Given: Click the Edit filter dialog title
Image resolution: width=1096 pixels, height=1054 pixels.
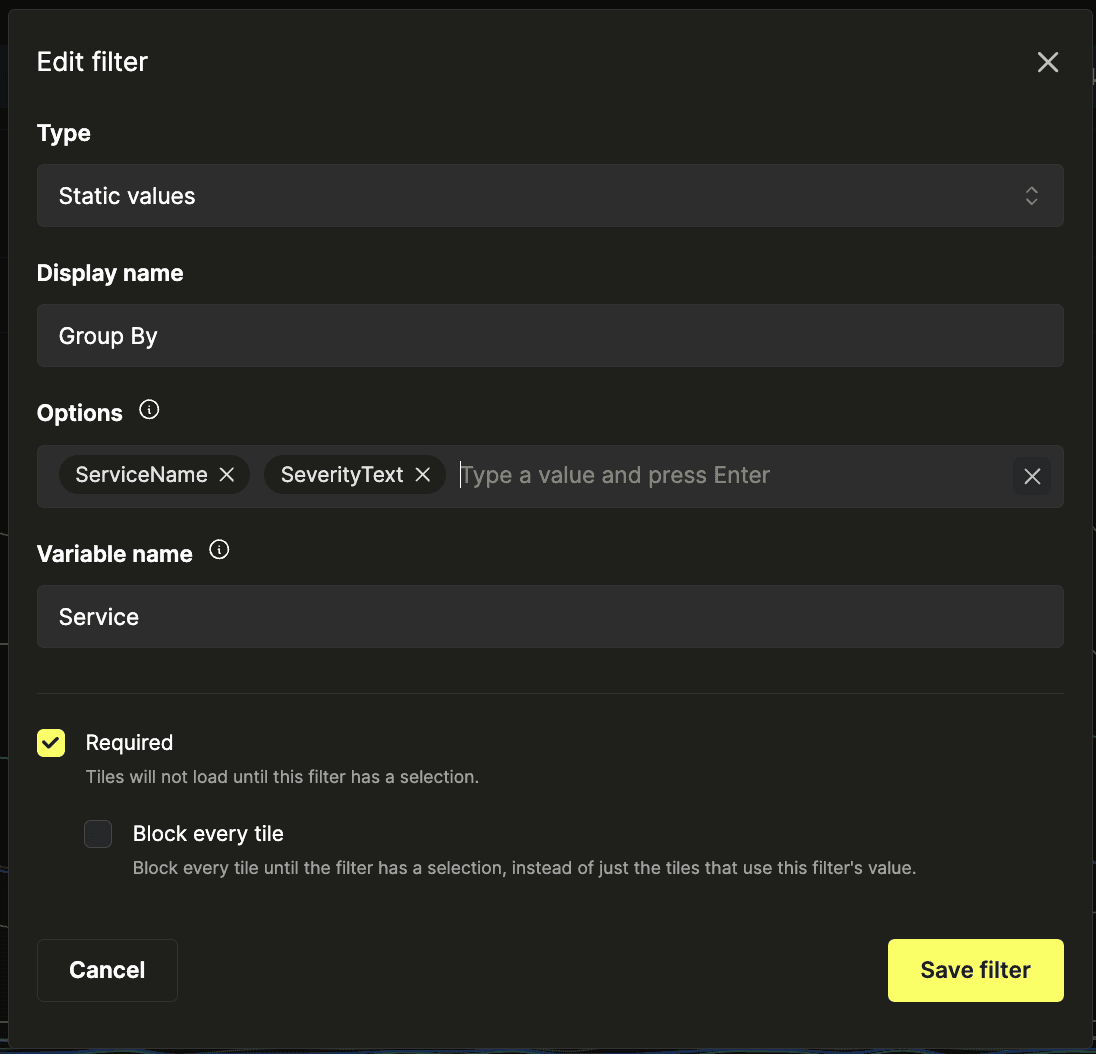Looking at the screenshot, I should coord(92,62).
